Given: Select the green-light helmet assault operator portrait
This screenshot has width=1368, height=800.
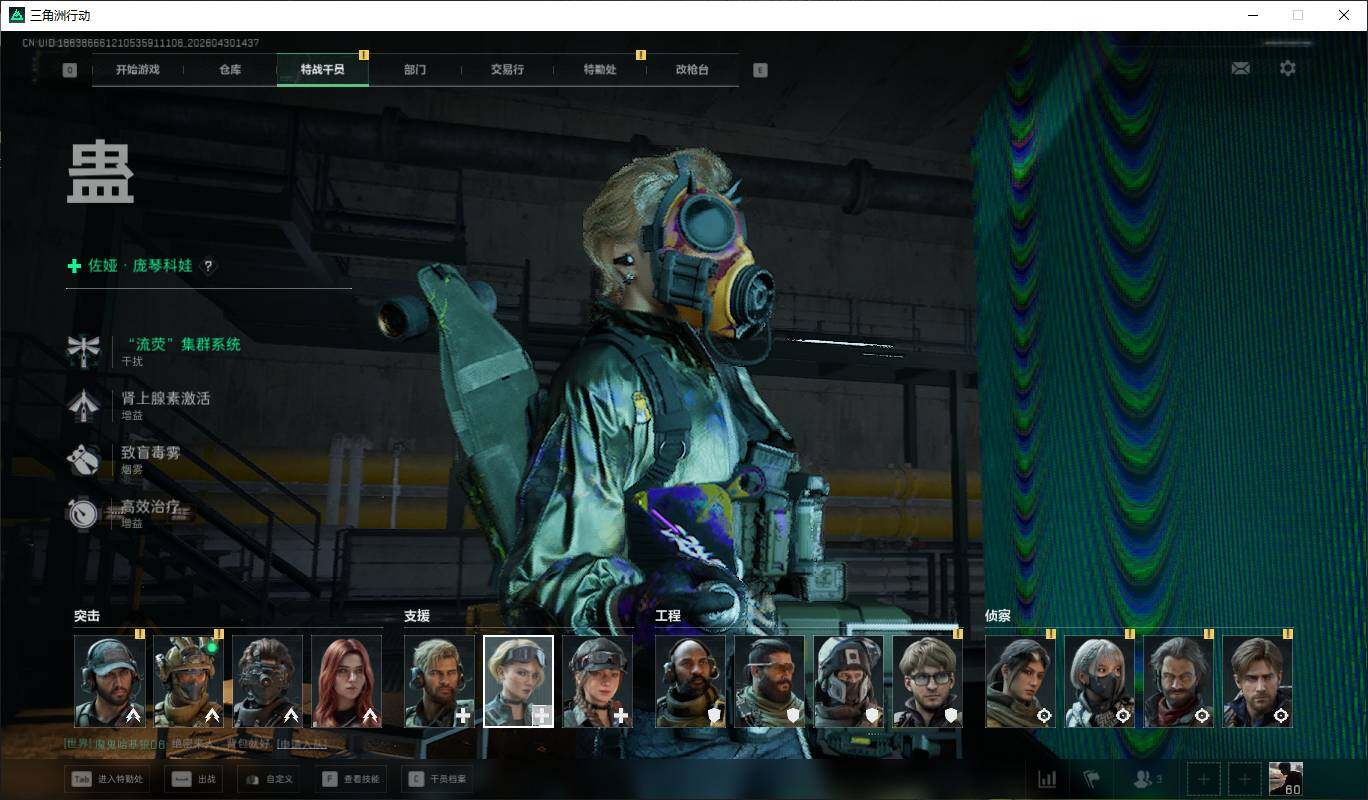Looking at the screenshot, I should [x=189, y=681].
